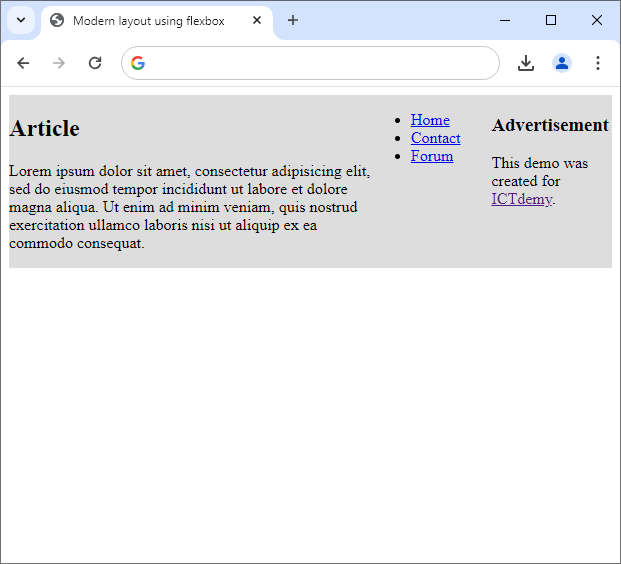Minimize the browser window
The width and height of the screenshot is (621, 564).
pos(505,20)
